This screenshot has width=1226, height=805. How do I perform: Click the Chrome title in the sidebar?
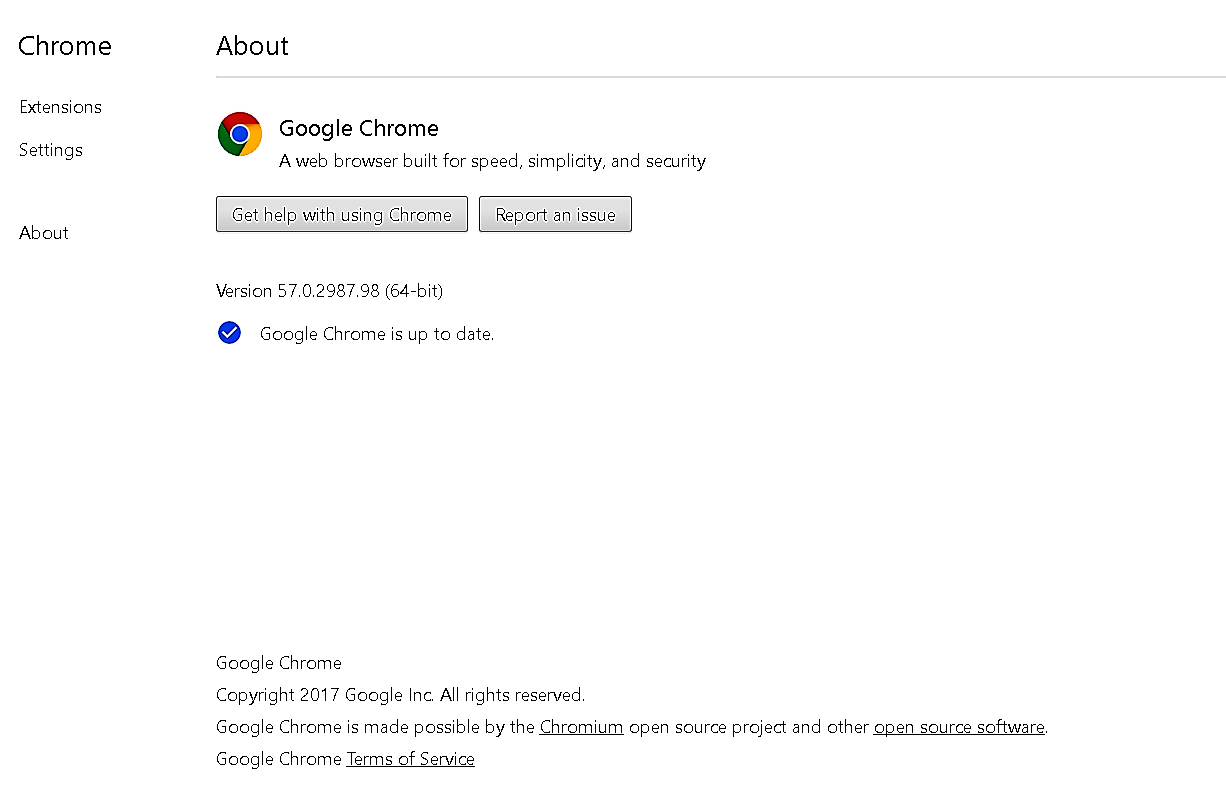click(65, 46)
